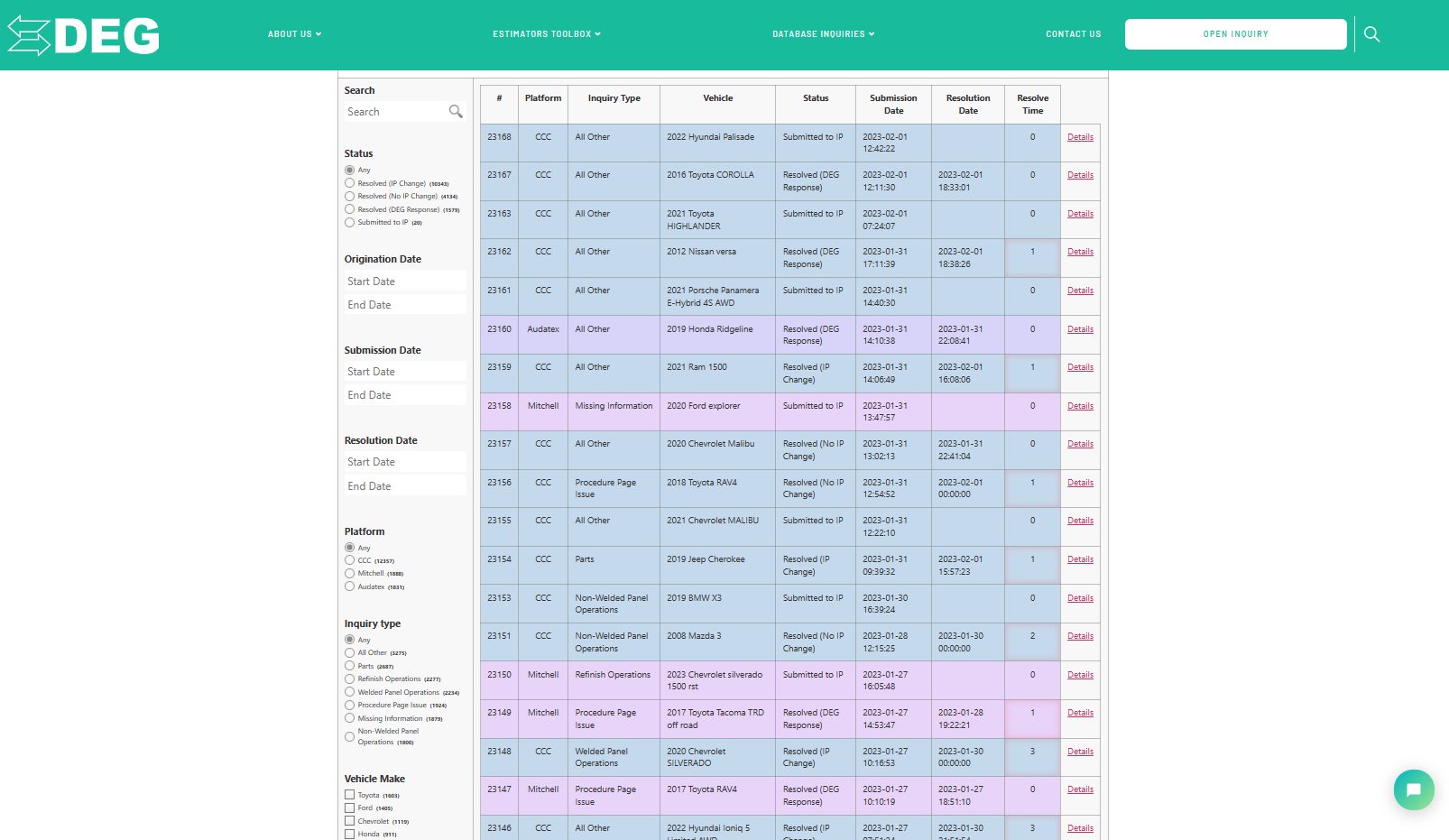The image size is (1449, 840).
Task: Expand the Database Inquiries menu
Action: 824,34
